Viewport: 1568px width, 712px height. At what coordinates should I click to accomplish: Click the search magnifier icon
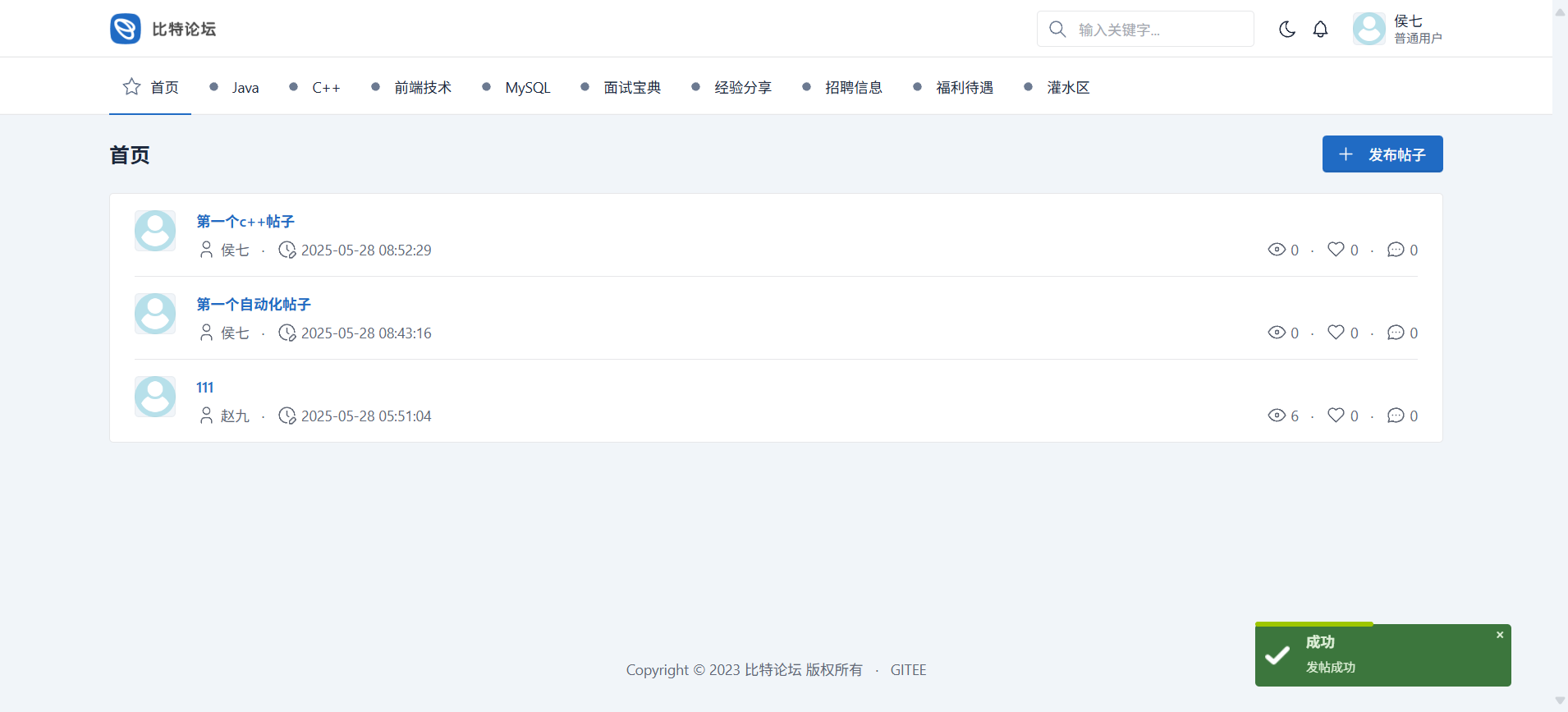click(x=1057, y=29)
